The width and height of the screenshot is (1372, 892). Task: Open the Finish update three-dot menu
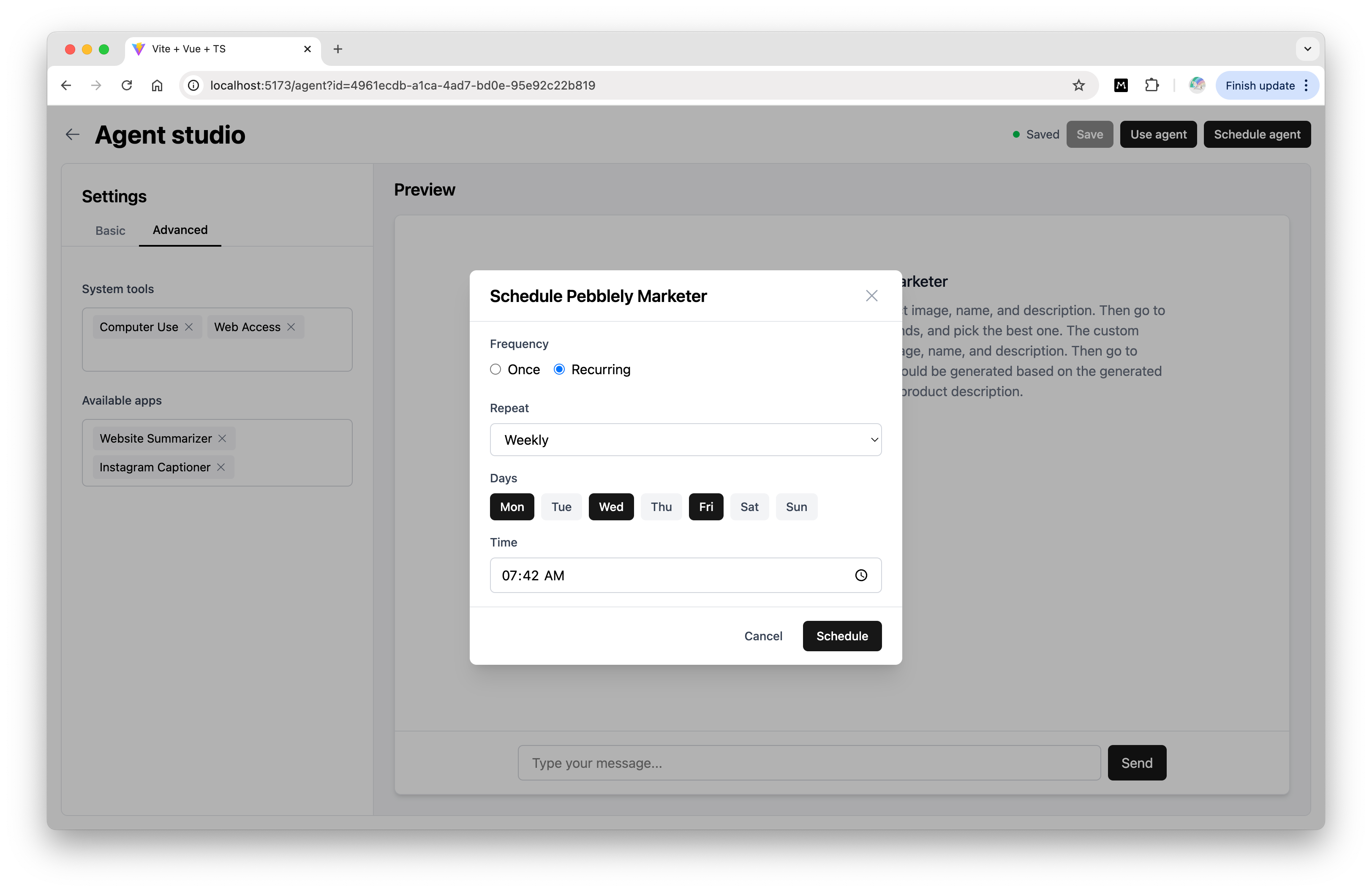tap(1306, 85)
